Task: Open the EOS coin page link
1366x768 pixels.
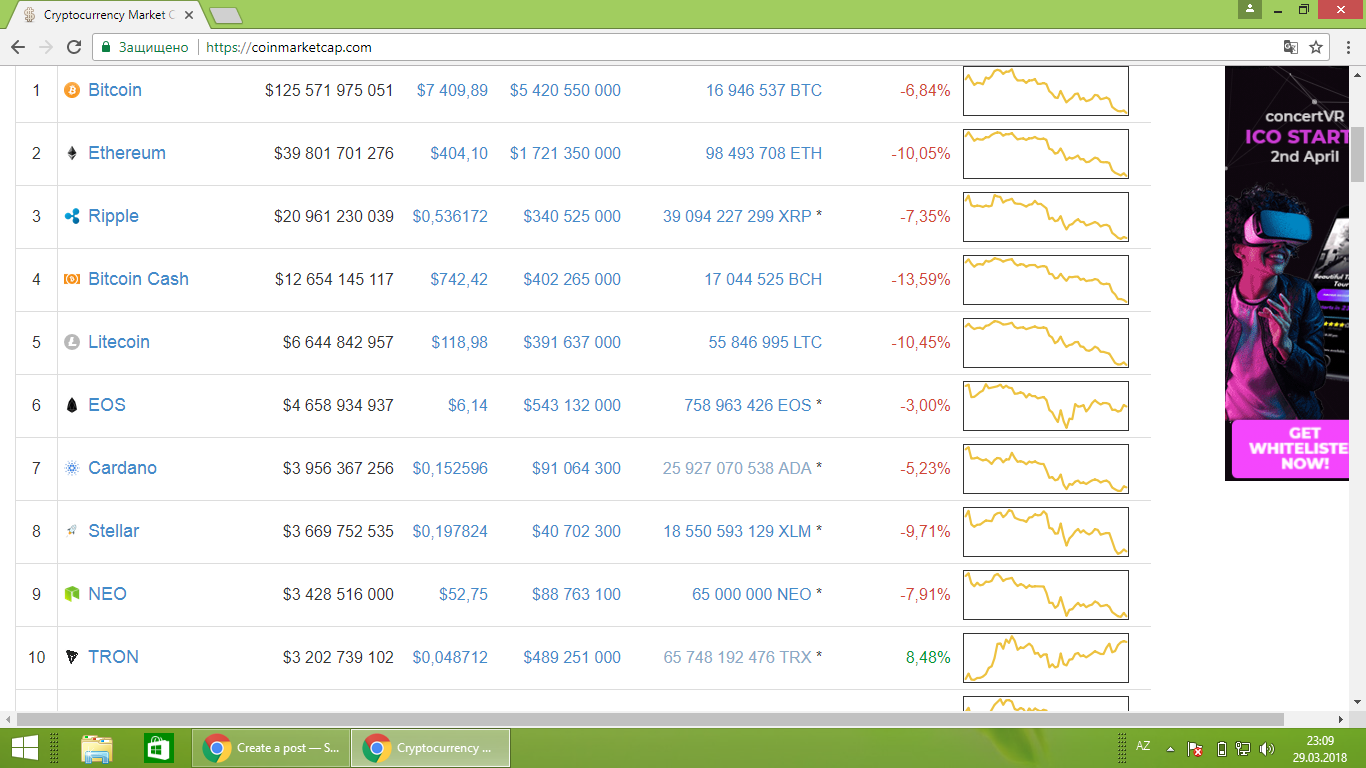Action: (107, 405)
